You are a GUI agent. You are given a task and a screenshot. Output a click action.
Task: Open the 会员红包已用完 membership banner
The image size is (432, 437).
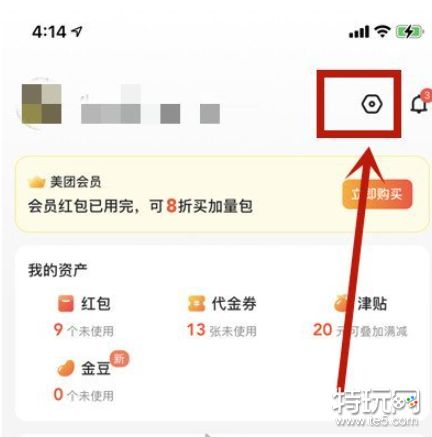click(x=222, y=194)
